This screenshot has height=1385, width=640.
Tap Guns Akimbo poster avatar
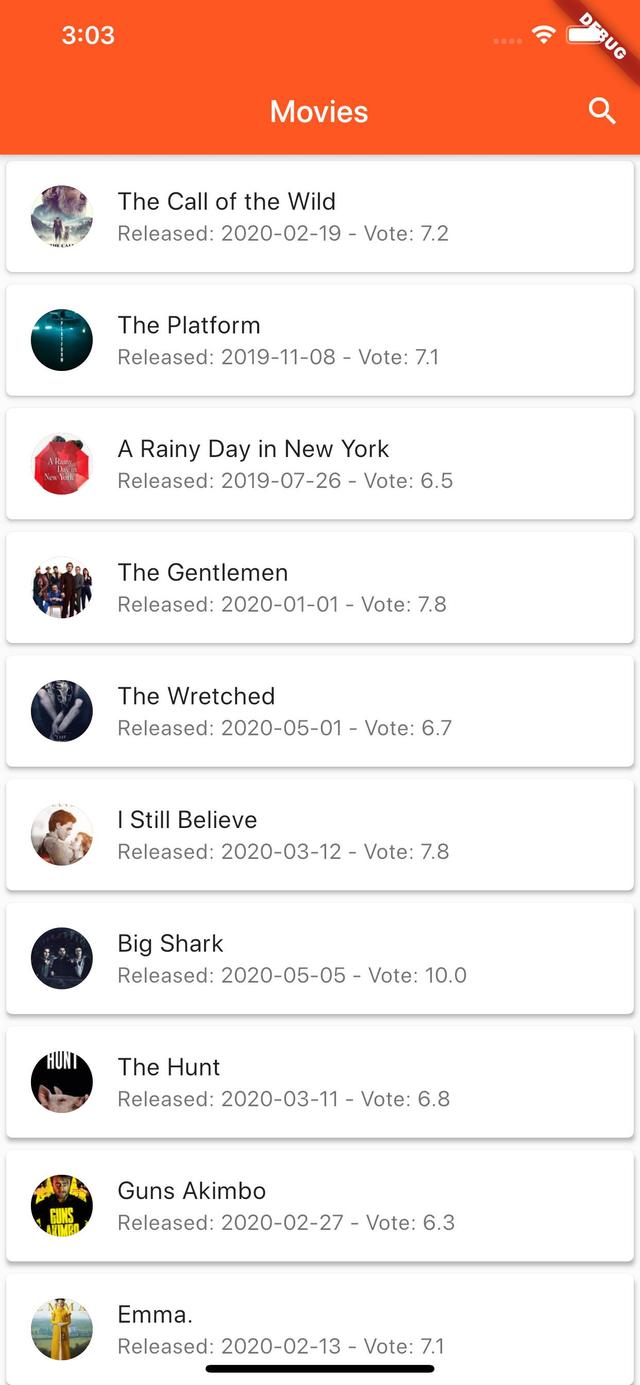click(x=62, y=1206)
